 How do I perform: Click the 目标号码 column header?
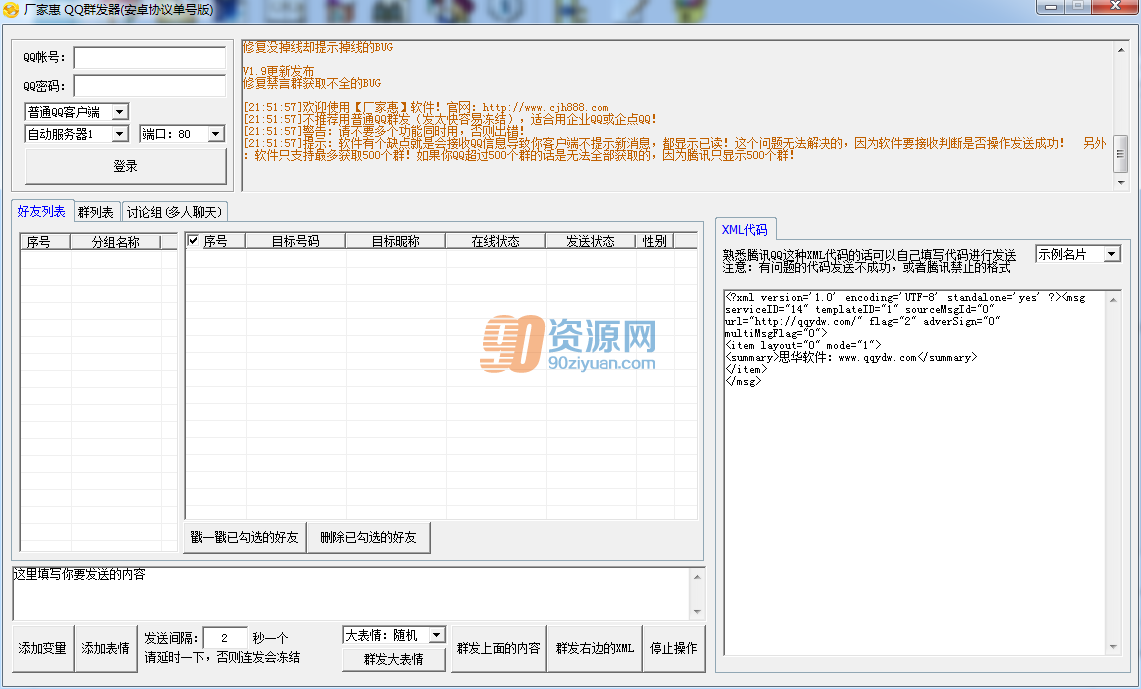[295, 241]
